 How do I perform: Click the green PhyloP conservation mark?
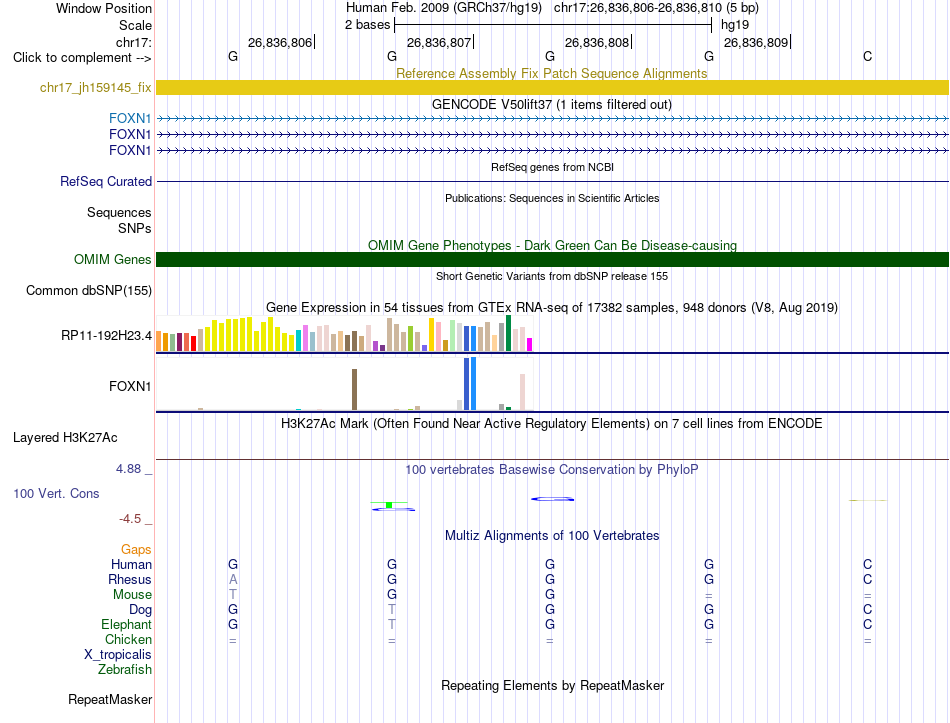click(x=389, y=505)
